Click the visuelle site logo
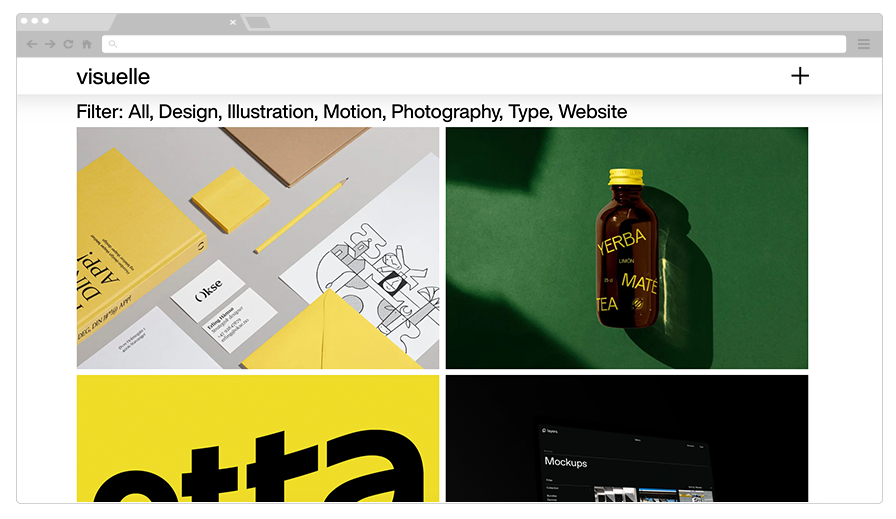 [113, 77]
